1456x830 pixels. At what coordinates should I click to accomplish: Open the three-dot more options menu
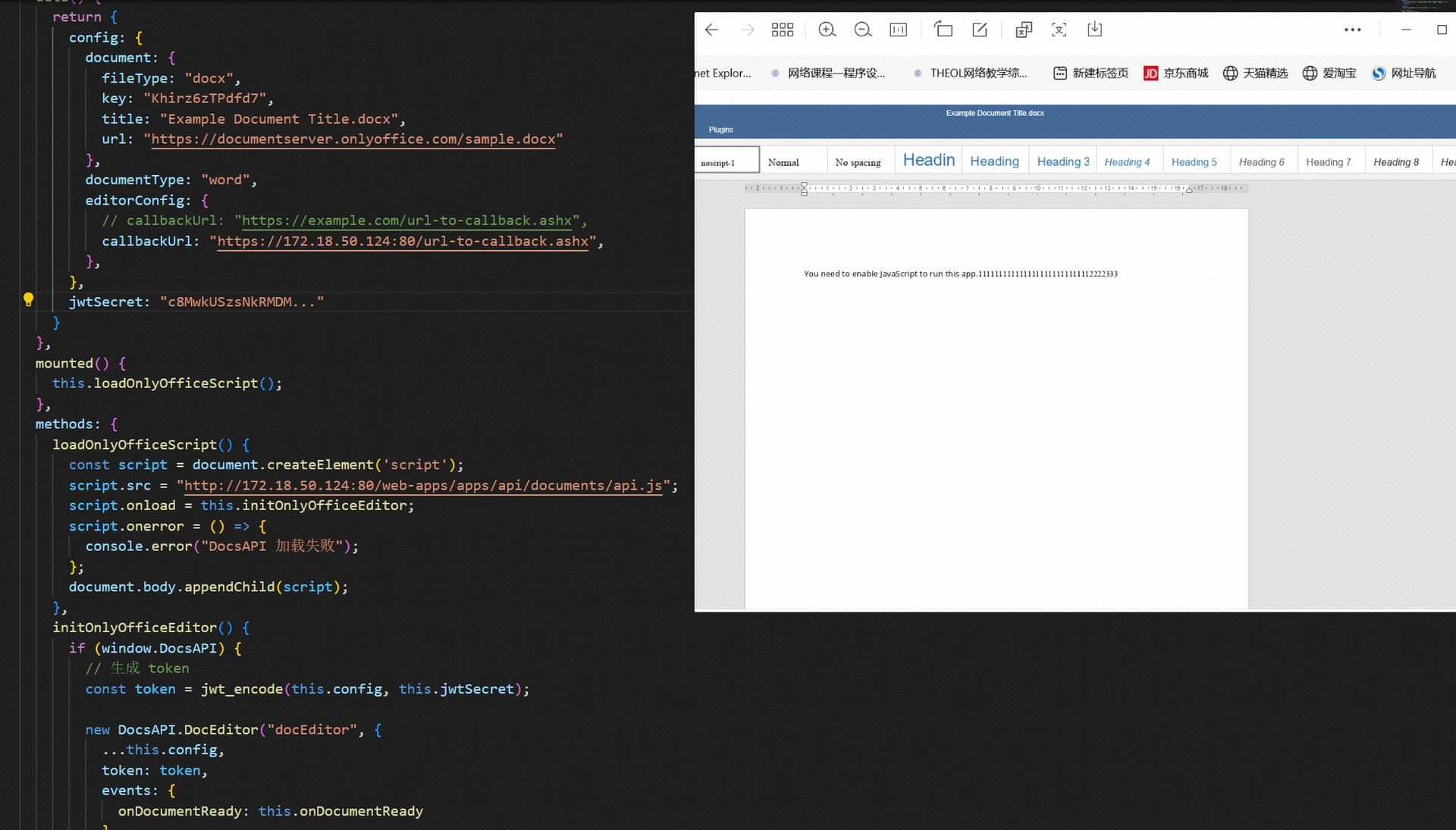point(1352,30)
